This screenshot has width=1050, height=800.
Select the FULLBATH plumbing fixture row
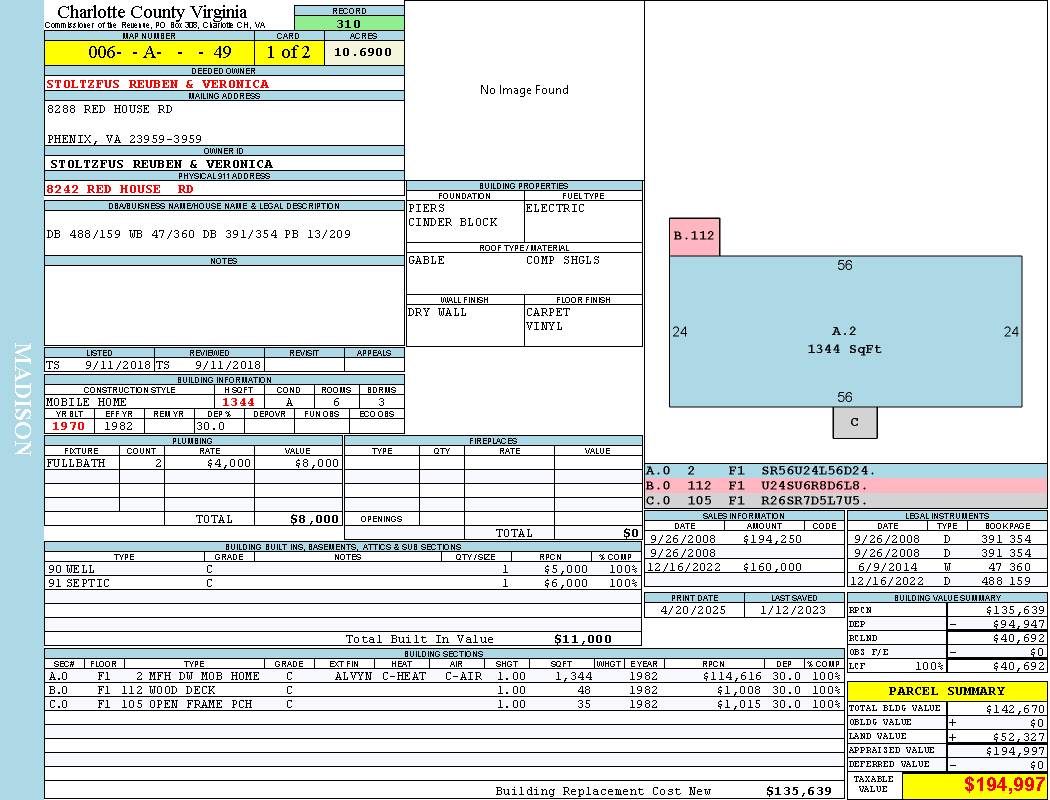[193, 464]
